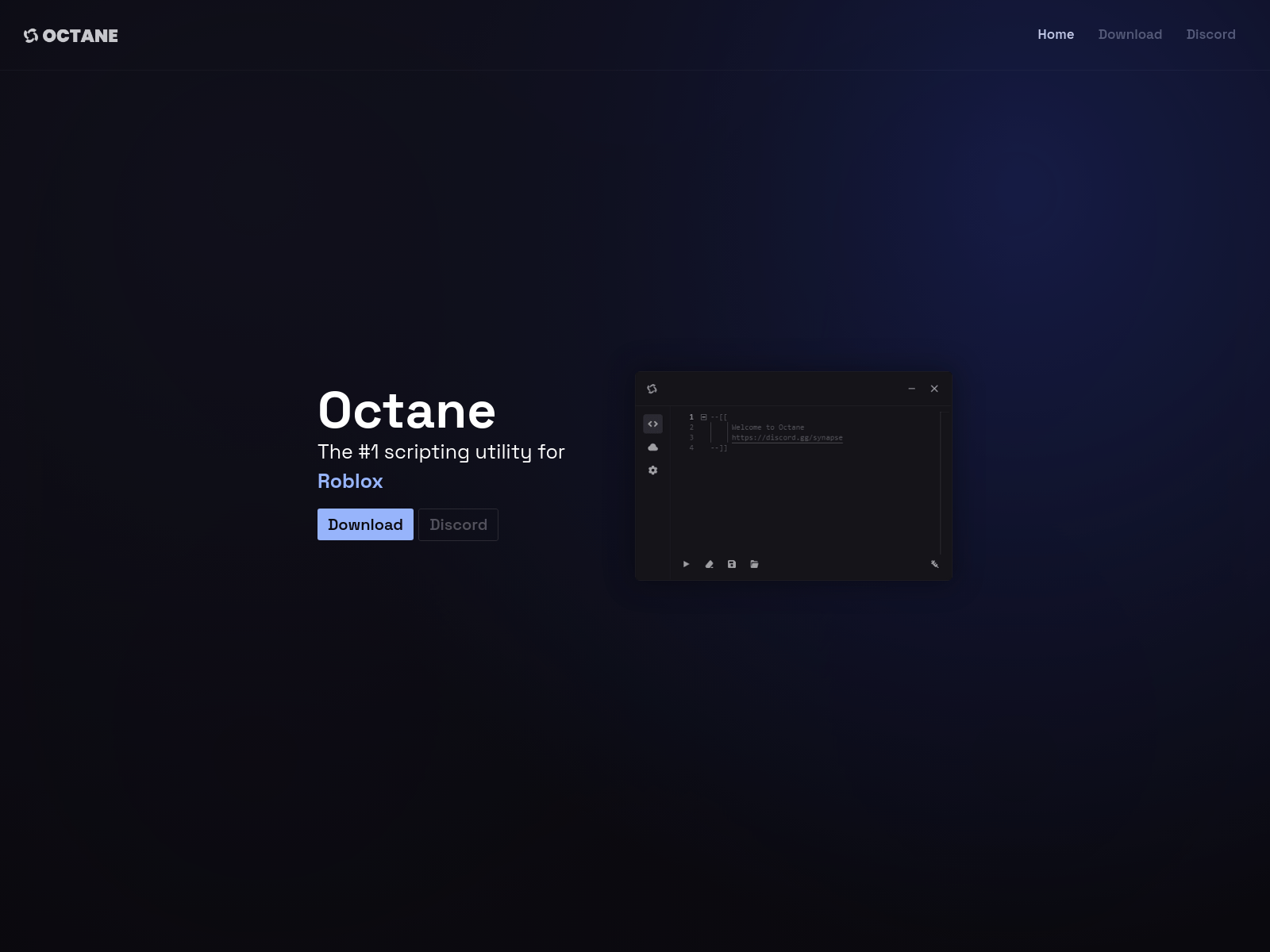
Task: Run the script with the play icon
Action: click(686, 564)
